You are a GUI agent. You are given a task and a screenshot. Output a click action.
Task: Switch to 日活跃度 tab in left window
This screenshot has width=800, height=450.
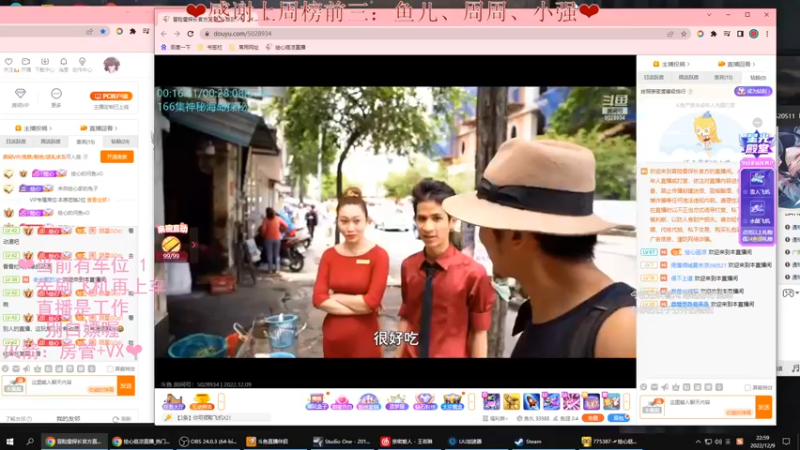pos(16,141)
